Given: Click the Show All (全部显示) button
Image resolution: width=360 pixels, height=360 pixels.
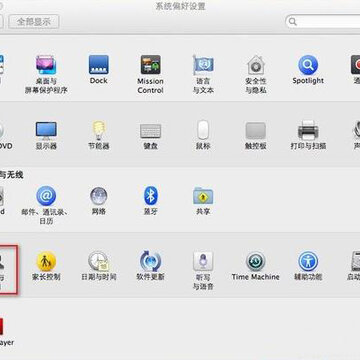Looking at the screenshot, I should click(34, 22).
